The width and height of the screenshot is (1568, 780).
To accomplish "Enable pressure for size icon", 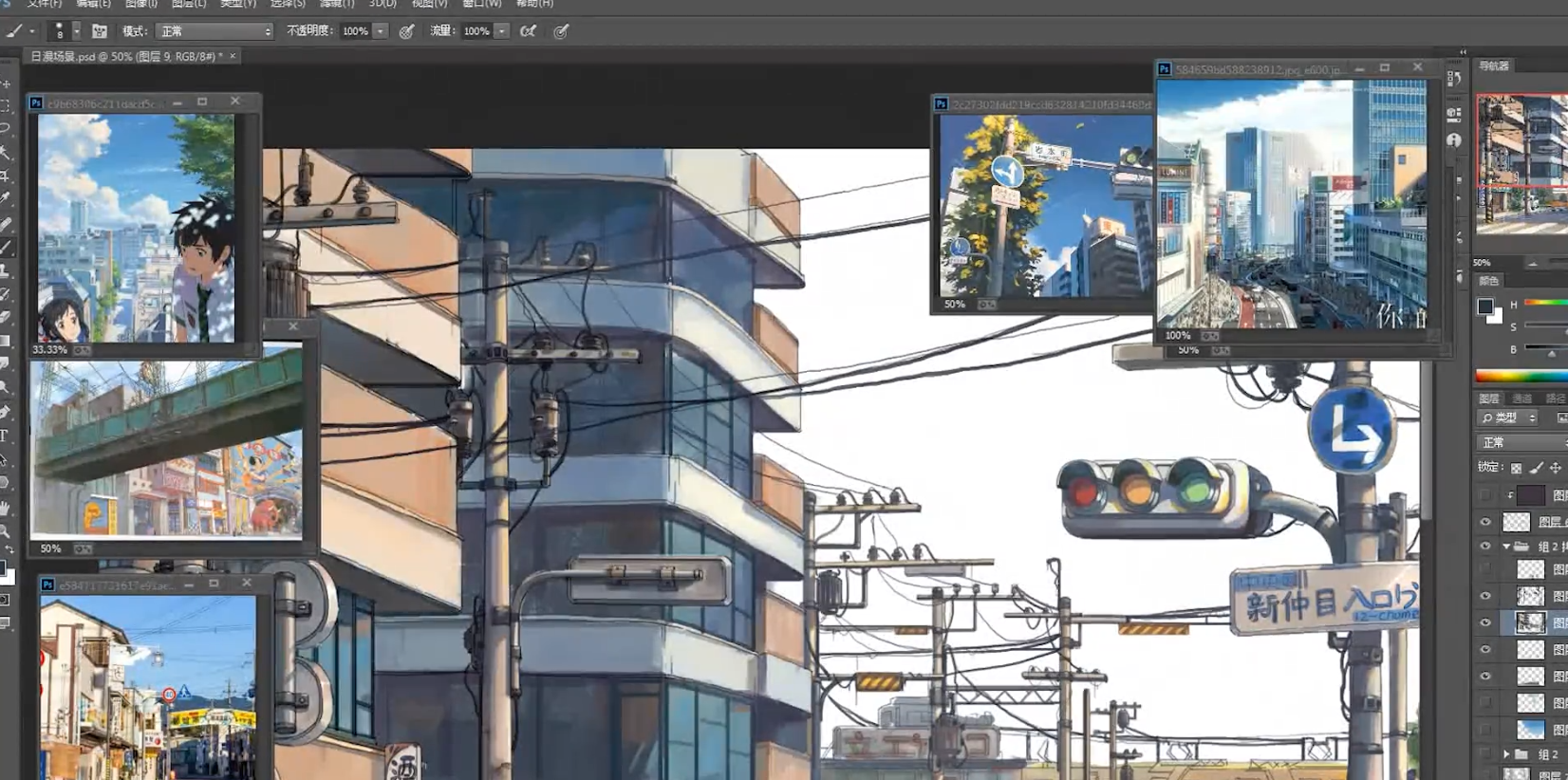I will point(561,31).
